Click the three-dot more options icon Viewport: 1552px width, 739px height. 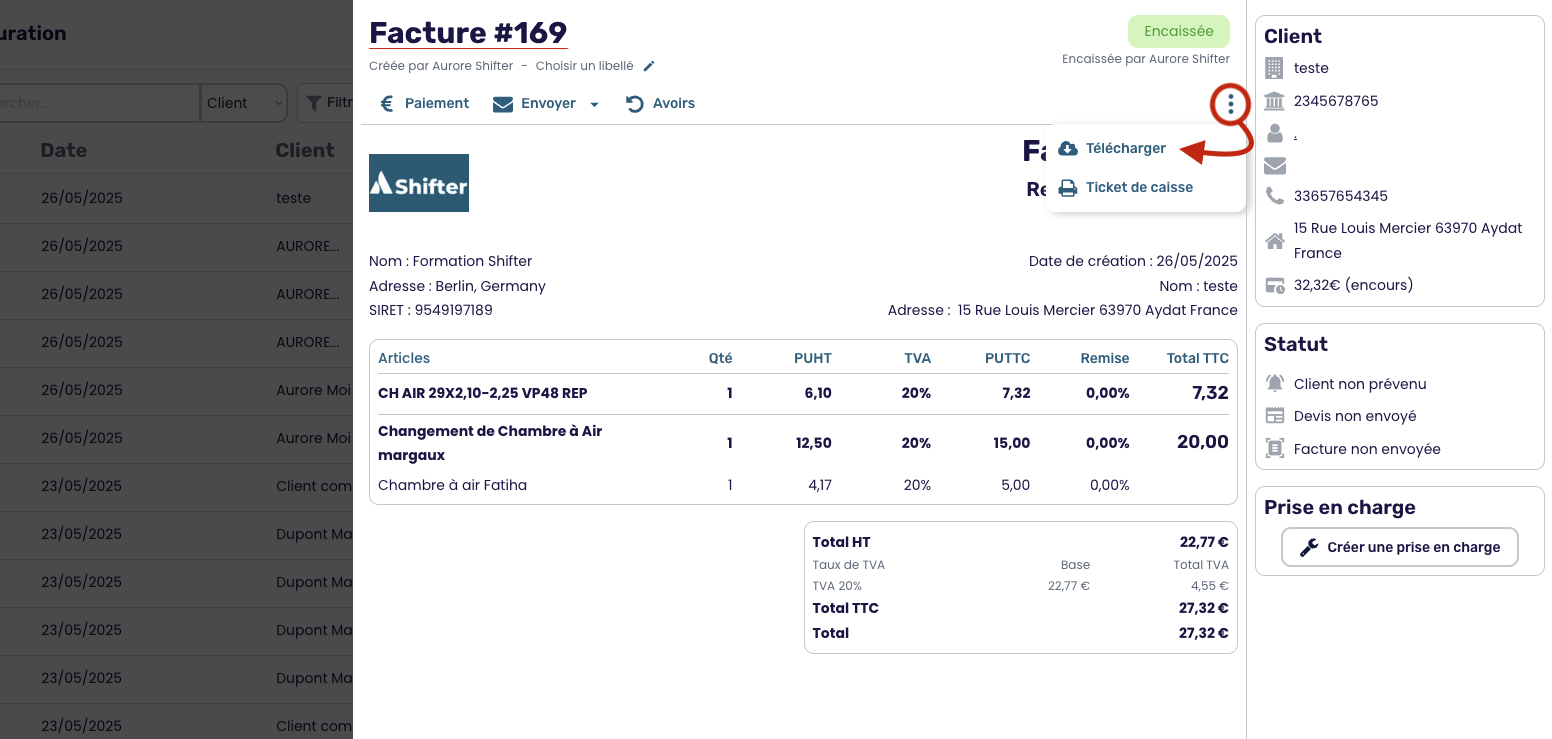point(1230,103)
